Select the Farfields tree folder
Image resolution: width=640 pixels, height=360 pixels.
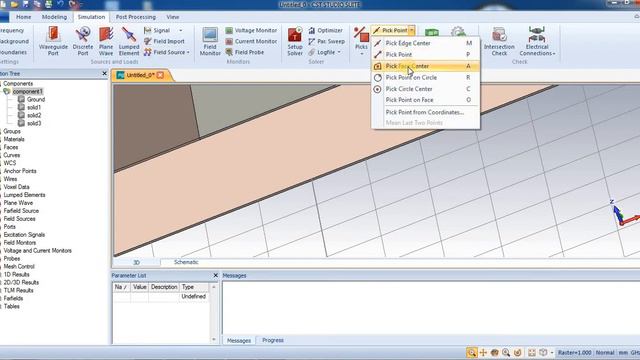[x=13, y=298]
